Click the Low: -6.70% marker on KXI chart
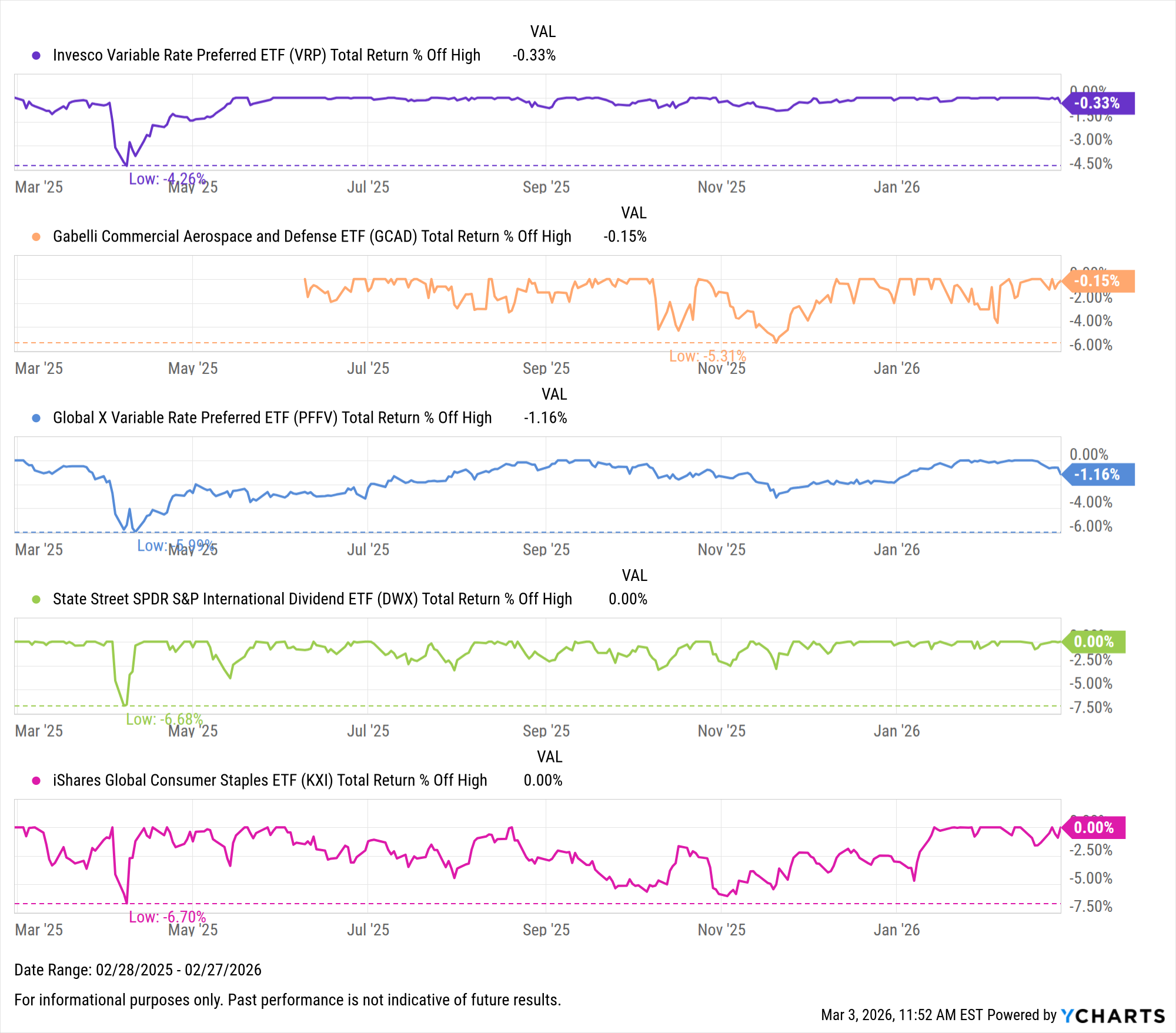 [x=168, y=917]
